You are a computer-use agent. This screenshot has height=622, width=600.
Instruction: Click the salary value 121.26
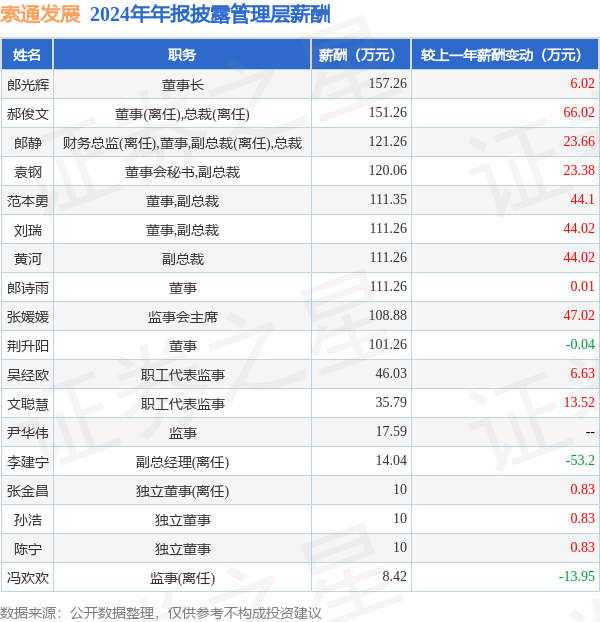[388, 141]
